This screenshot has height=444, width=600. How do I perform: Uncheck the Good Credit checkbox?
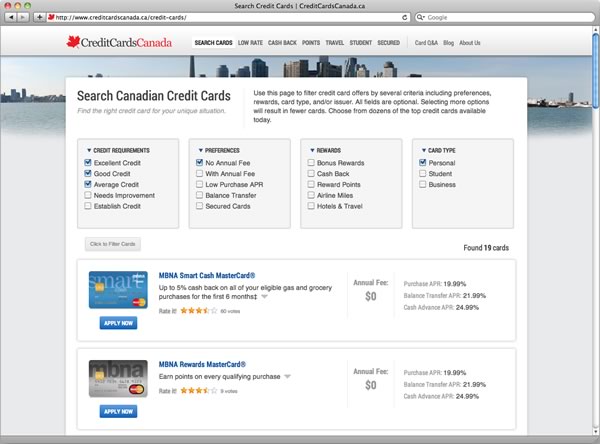coord(88,173)
